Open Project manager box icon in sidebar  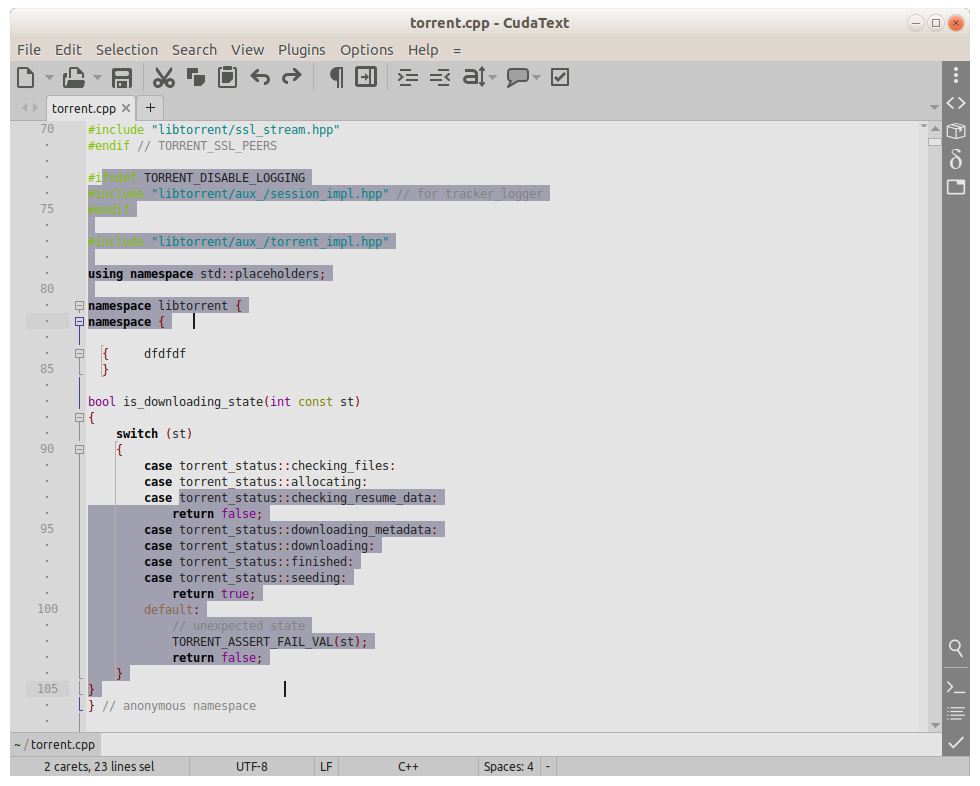point(956,131)
